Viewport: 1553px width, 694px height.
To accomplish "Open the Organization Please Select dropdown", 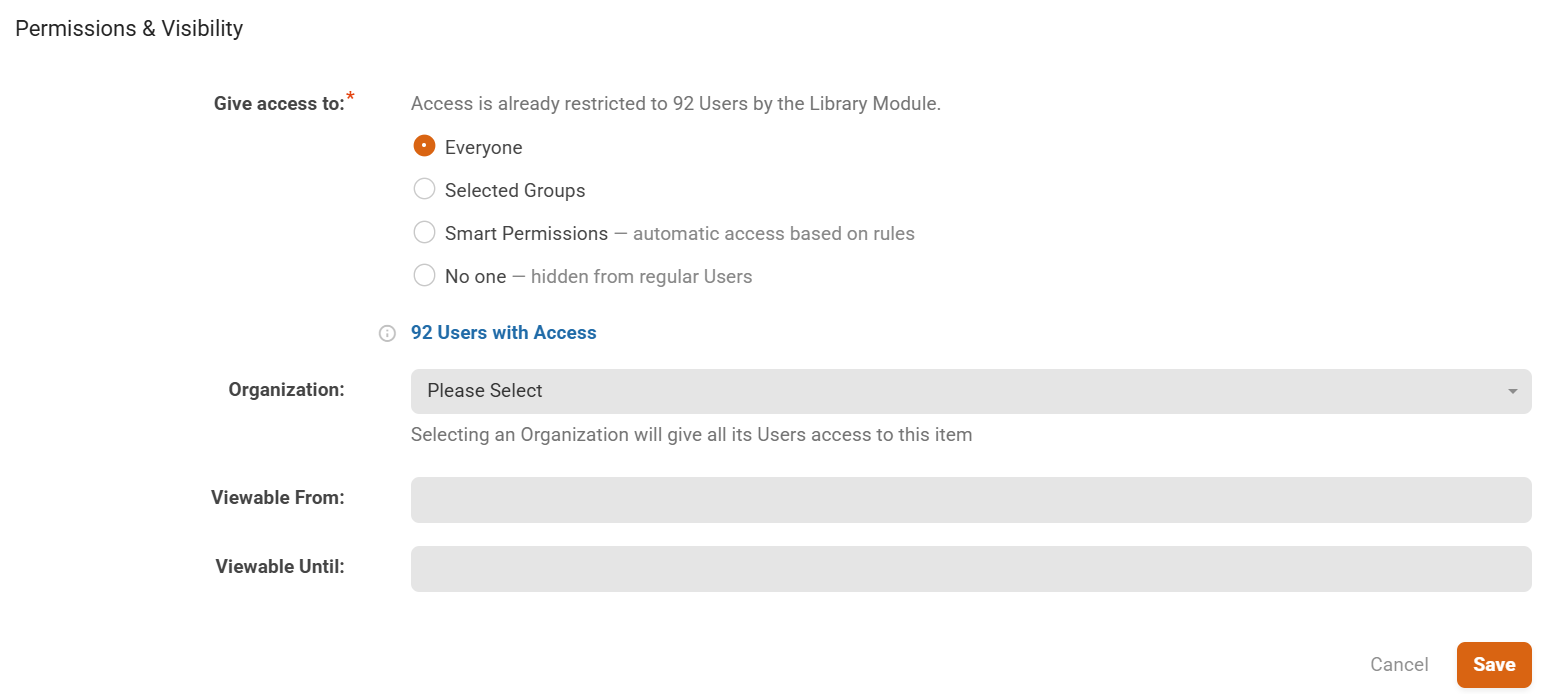I will click(971, 391).
